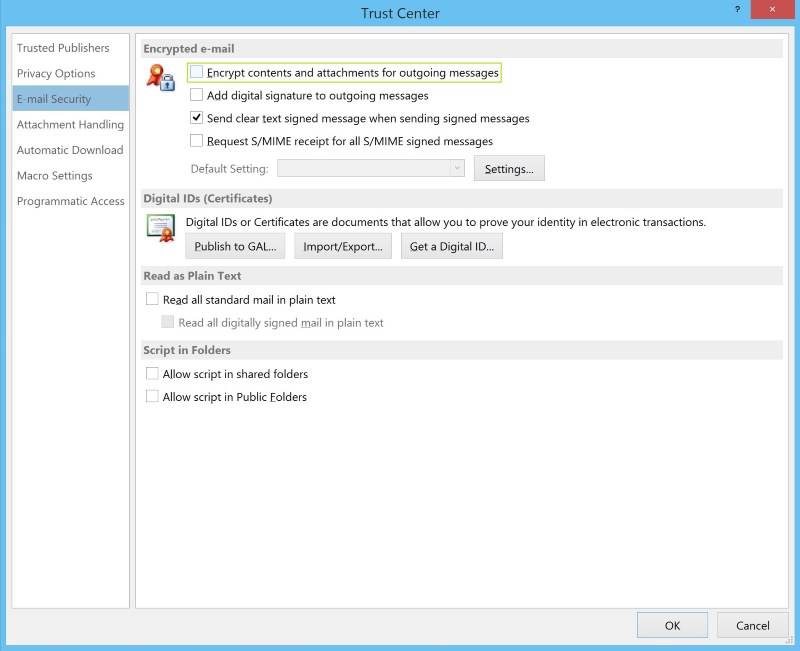Click Get a Digital ID... button
The image size is (800, 651).
click(451, 247)
